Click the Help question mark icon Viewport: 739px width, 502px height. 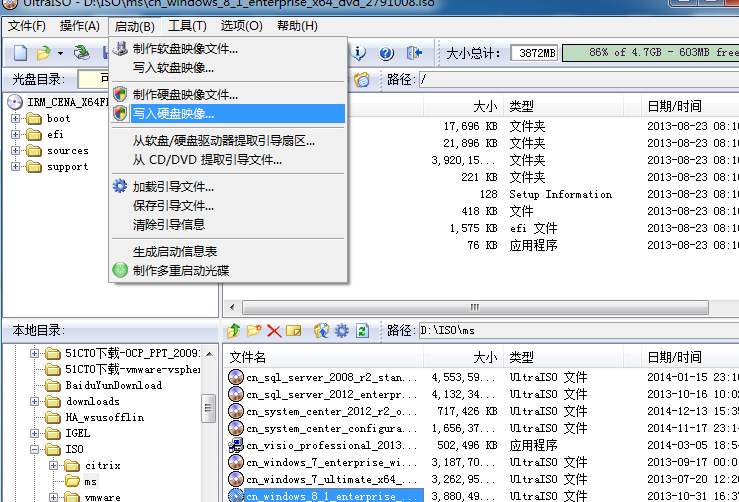(x=386, y=53)
